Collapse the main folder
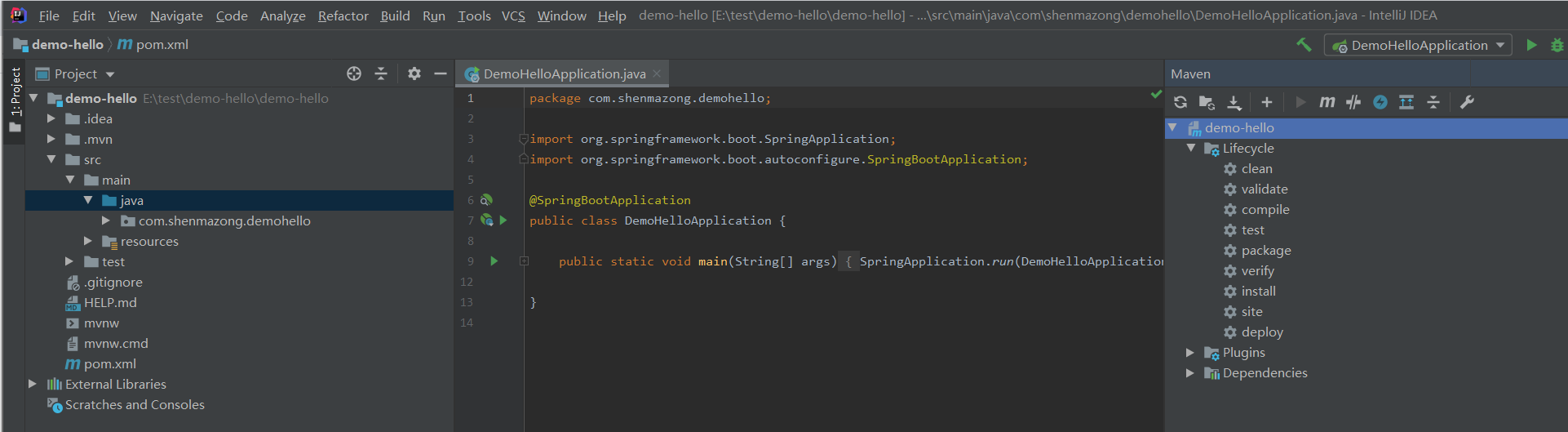 69,180
